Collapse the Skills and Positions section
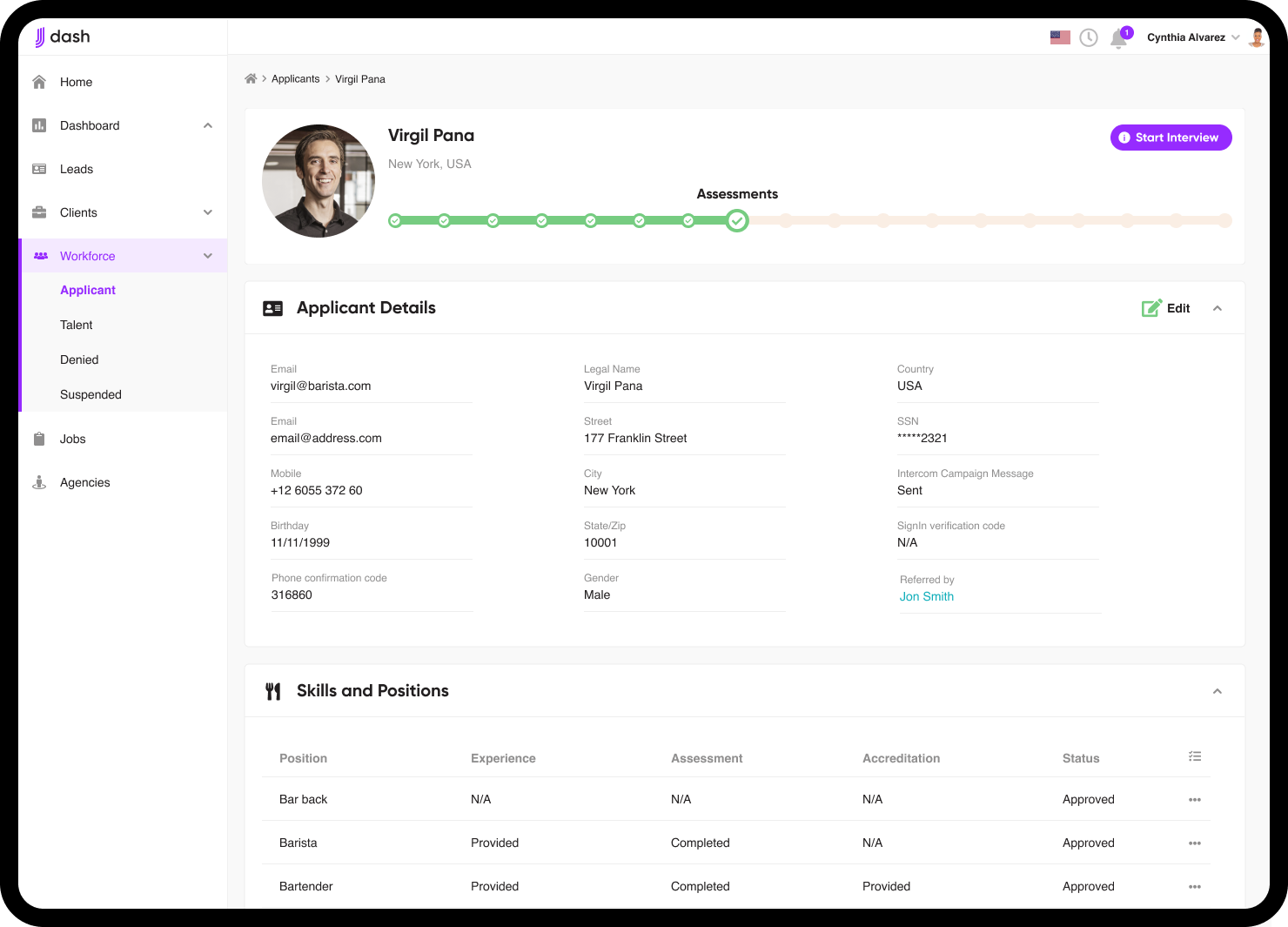Viewport: 1288px width, 927px height. click(x=1218, y=691)
